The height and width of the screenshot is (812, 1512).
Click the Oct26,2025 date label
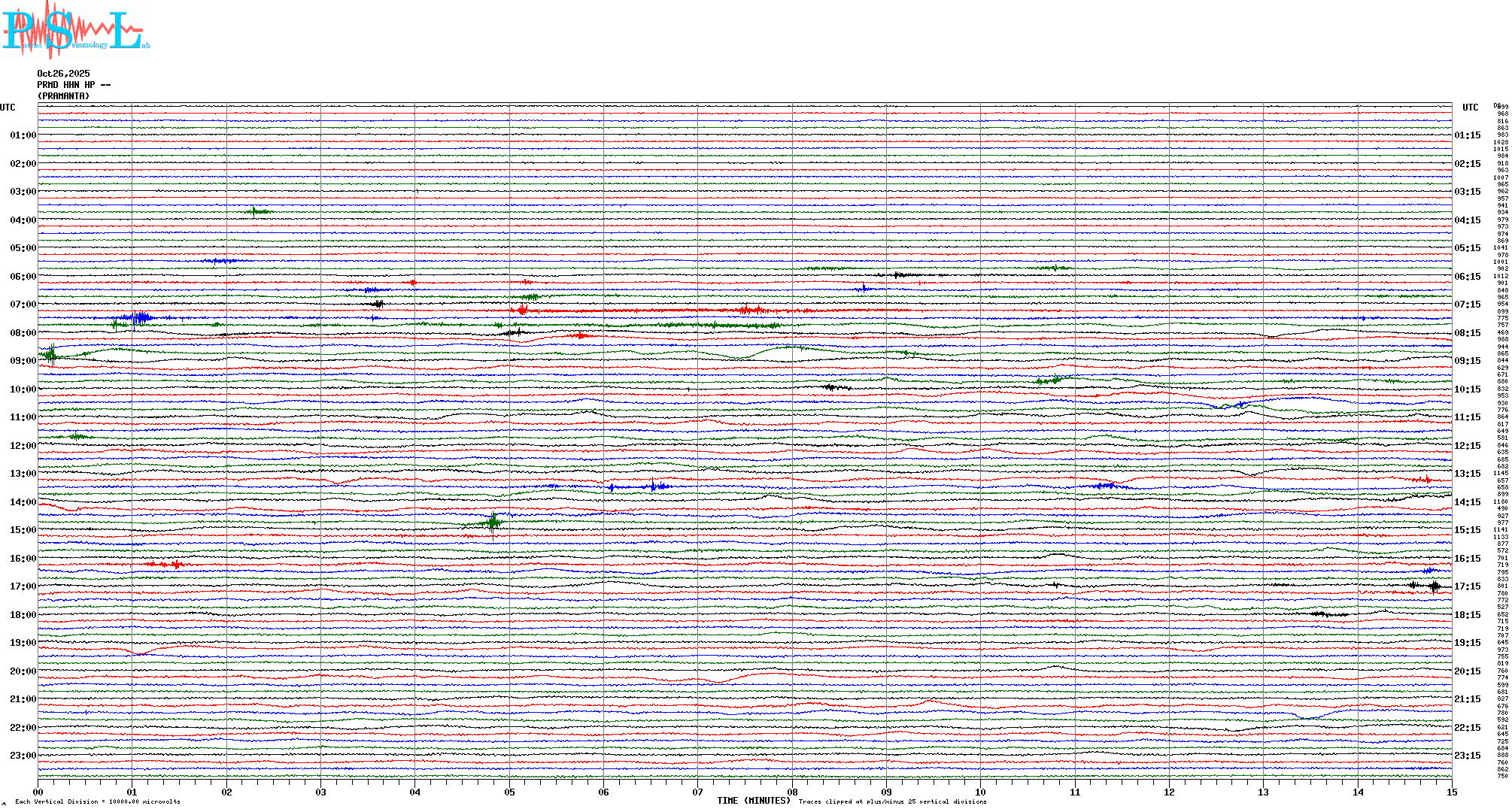[x=63, y=74]
